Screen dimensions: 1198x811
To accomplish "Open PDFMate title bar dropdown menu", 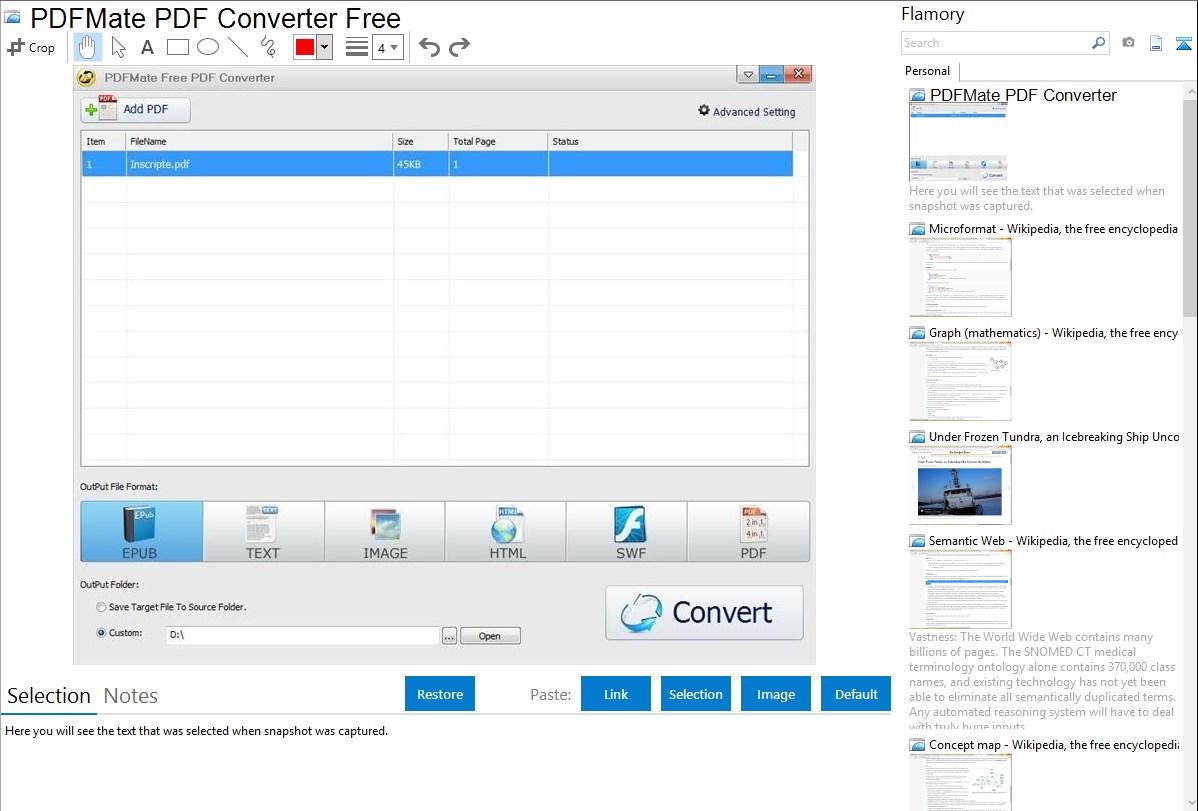I will [748, 74].
